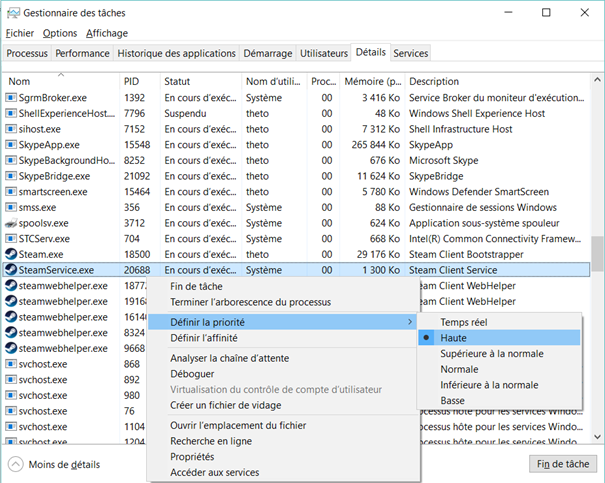605x483 pixels.
Task: Click svchost.exe icon with PID 868
Action: click(11, 364)
